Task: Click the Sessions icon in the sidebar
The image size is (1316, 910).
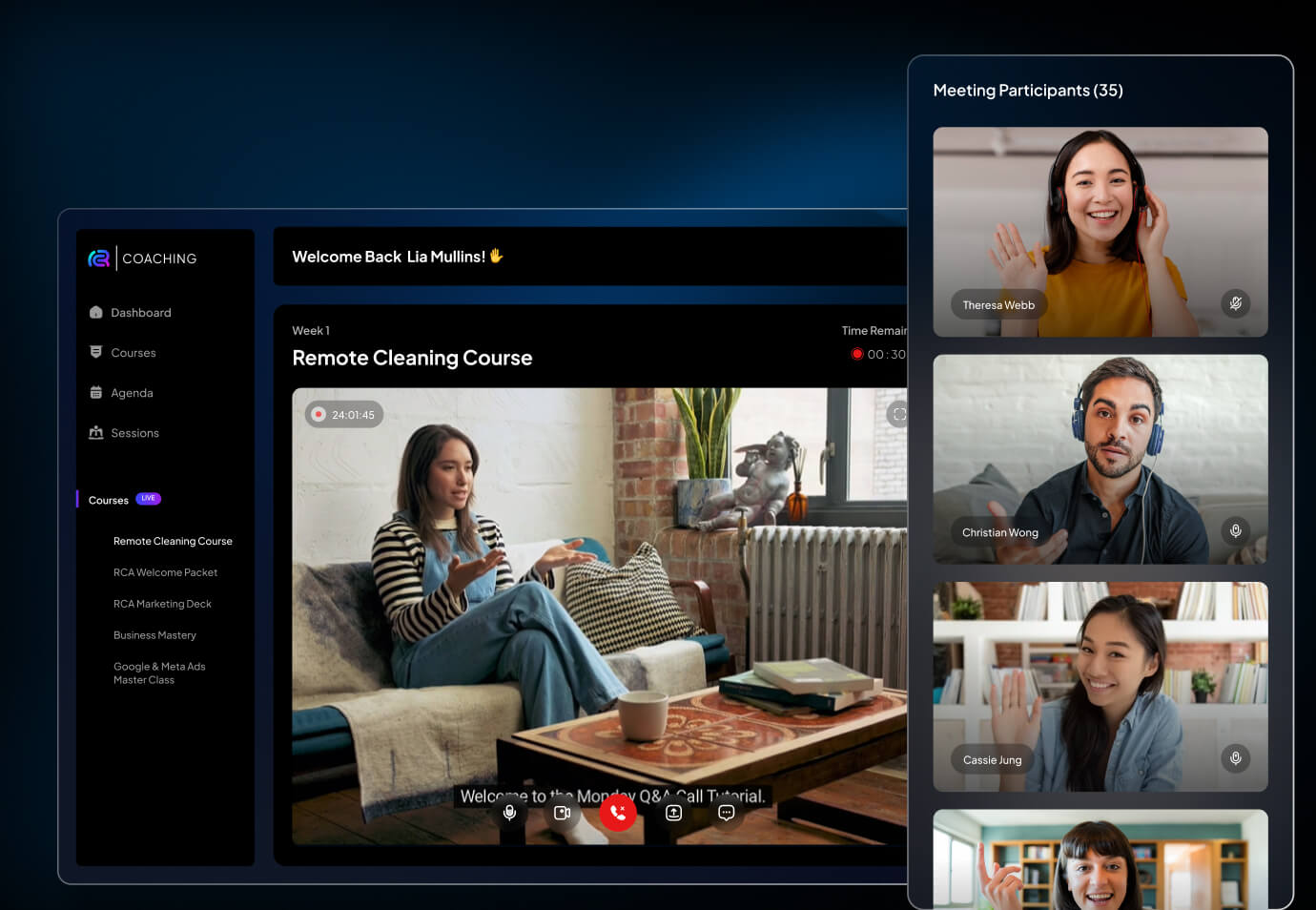Action: click(96, 433)
